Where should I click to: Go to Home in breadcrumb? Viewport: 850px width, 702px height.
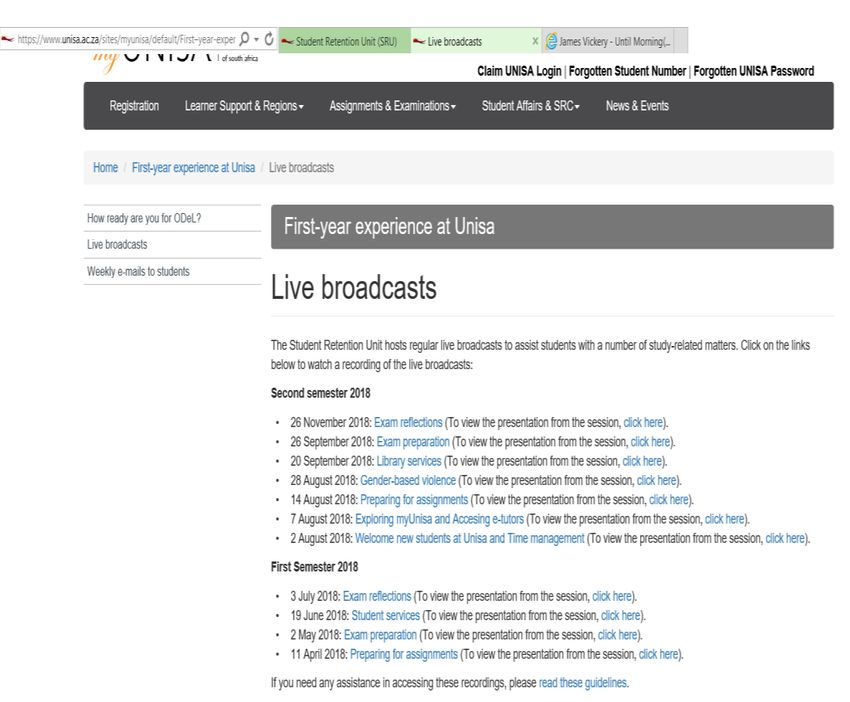coord(105,168)
